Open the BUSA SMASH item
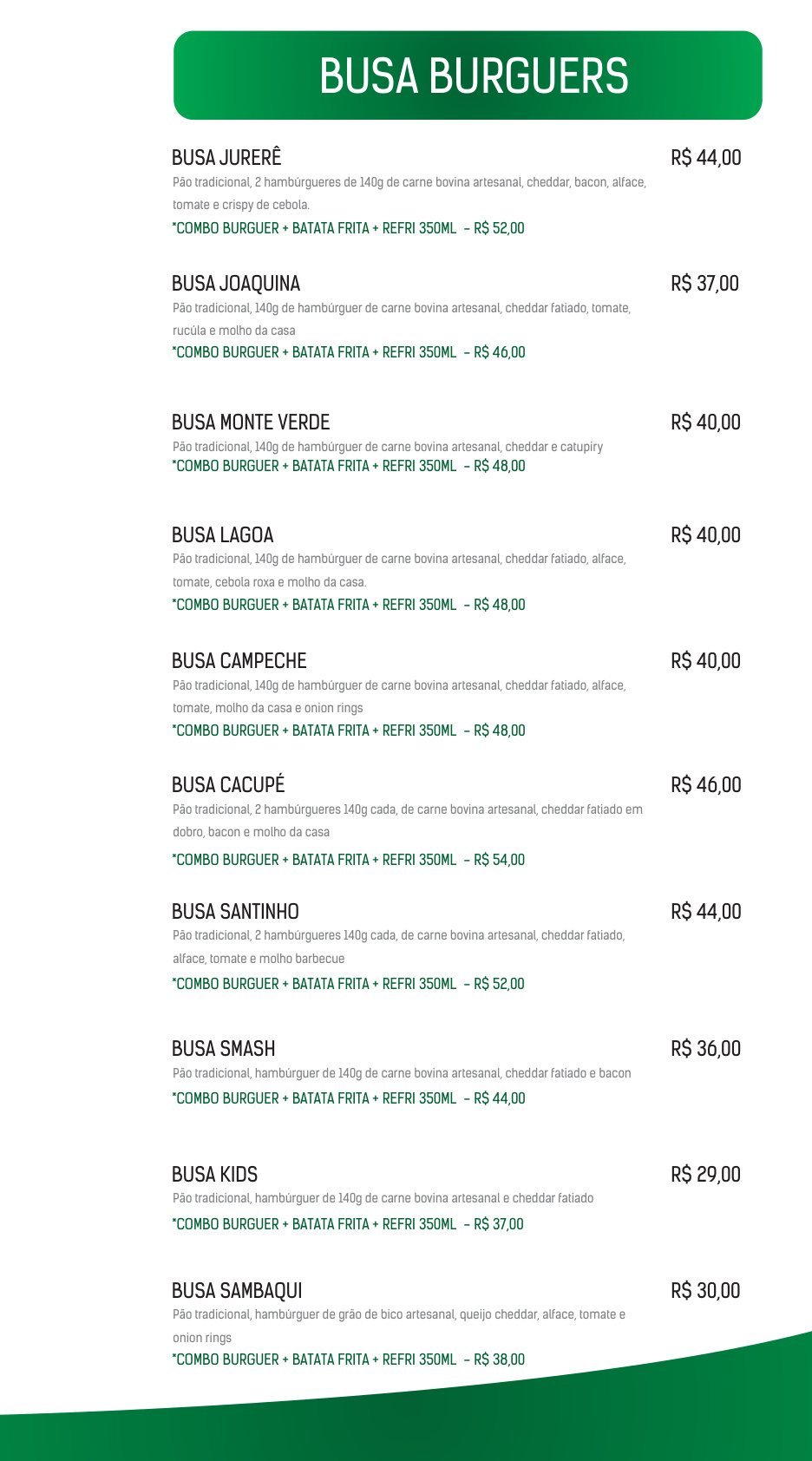The width and height of the screenshot is (812, 1461). click(224, 1049)
